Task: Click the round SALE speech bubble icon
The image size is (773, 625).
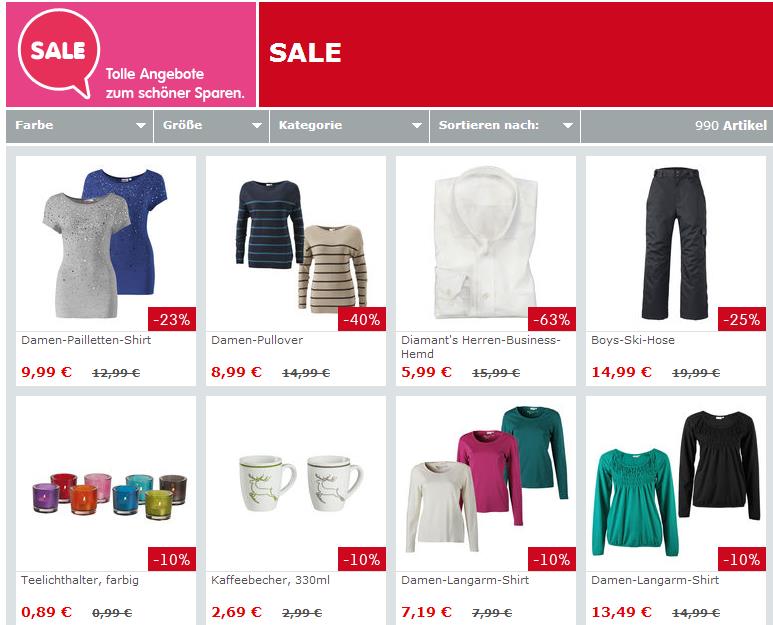Action: point(58,52)
